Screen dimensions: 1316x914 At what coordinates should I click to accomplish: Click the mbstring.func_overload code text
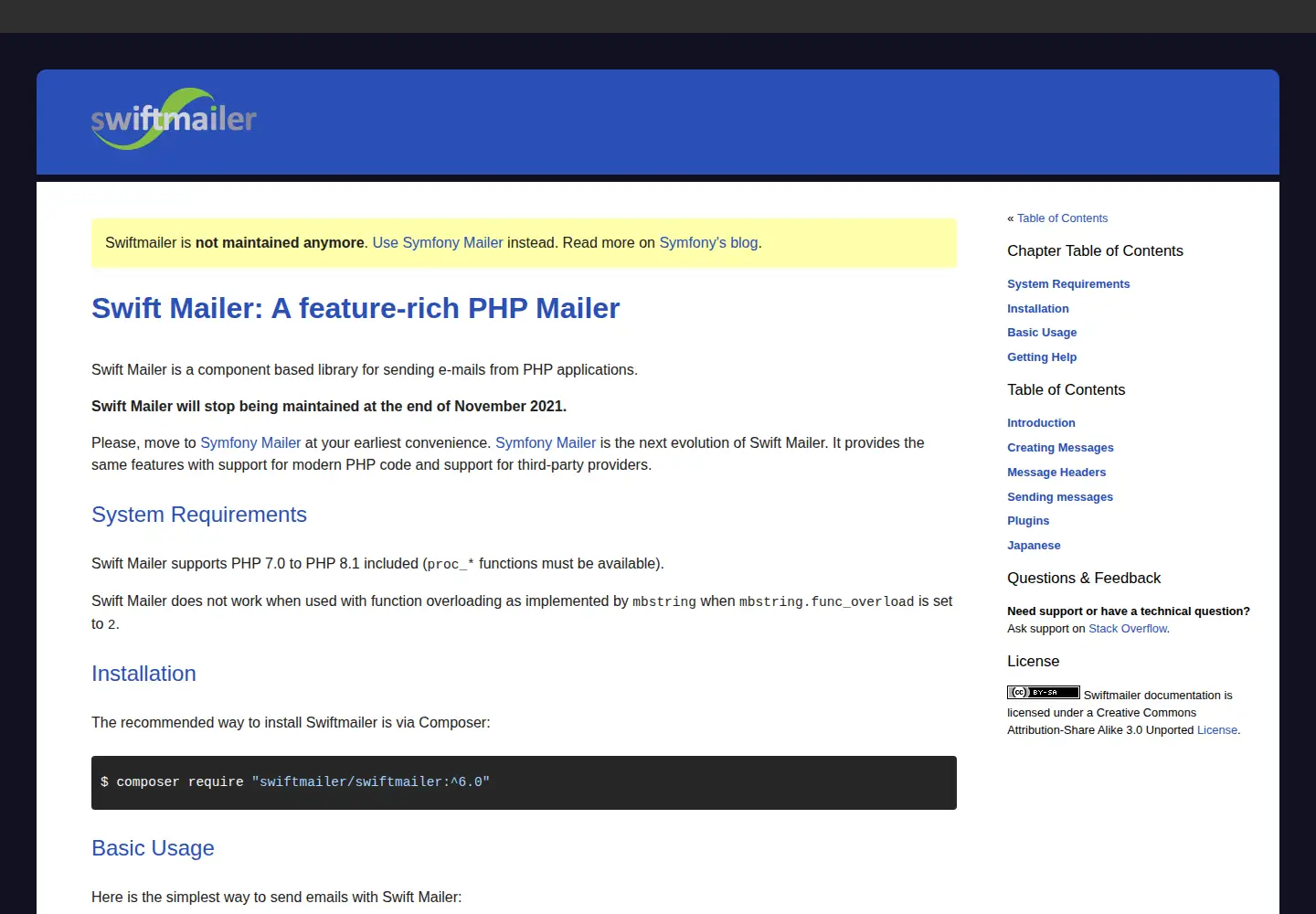point(826,601)
